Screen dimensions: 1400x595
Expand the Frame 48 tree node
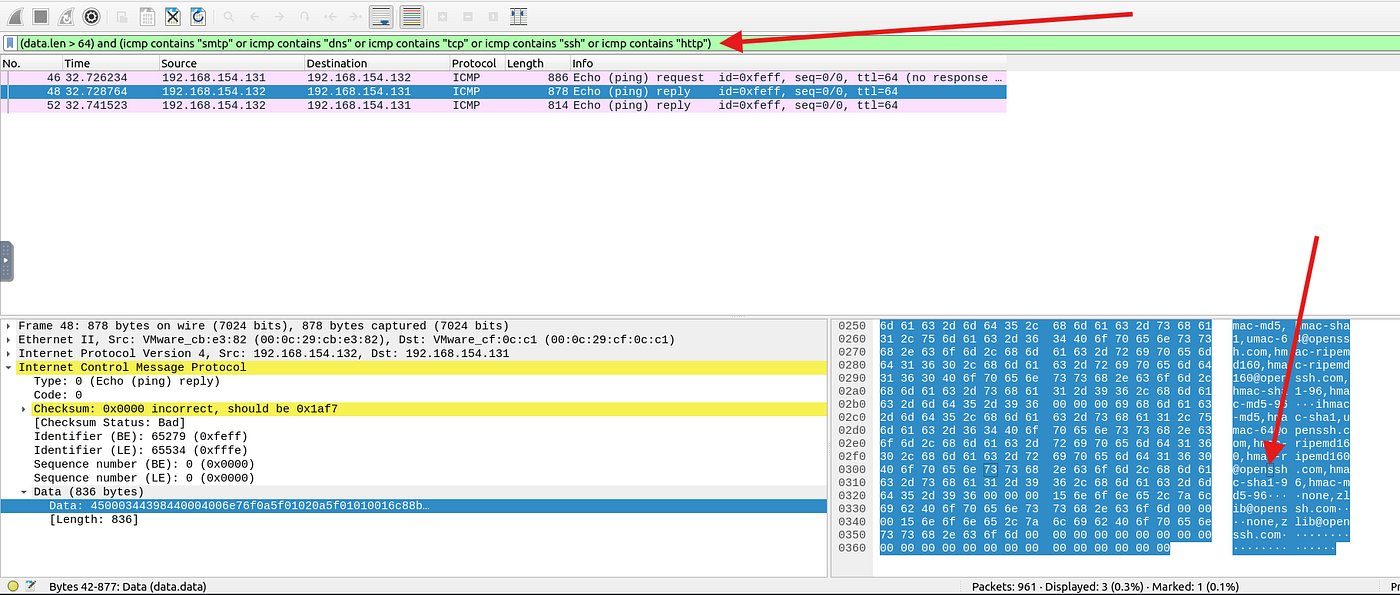point(9,326)
